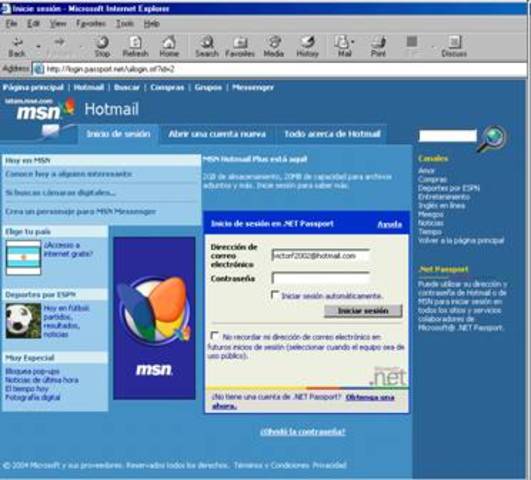Click the Fotografía digital link

(x=33, y=397)
